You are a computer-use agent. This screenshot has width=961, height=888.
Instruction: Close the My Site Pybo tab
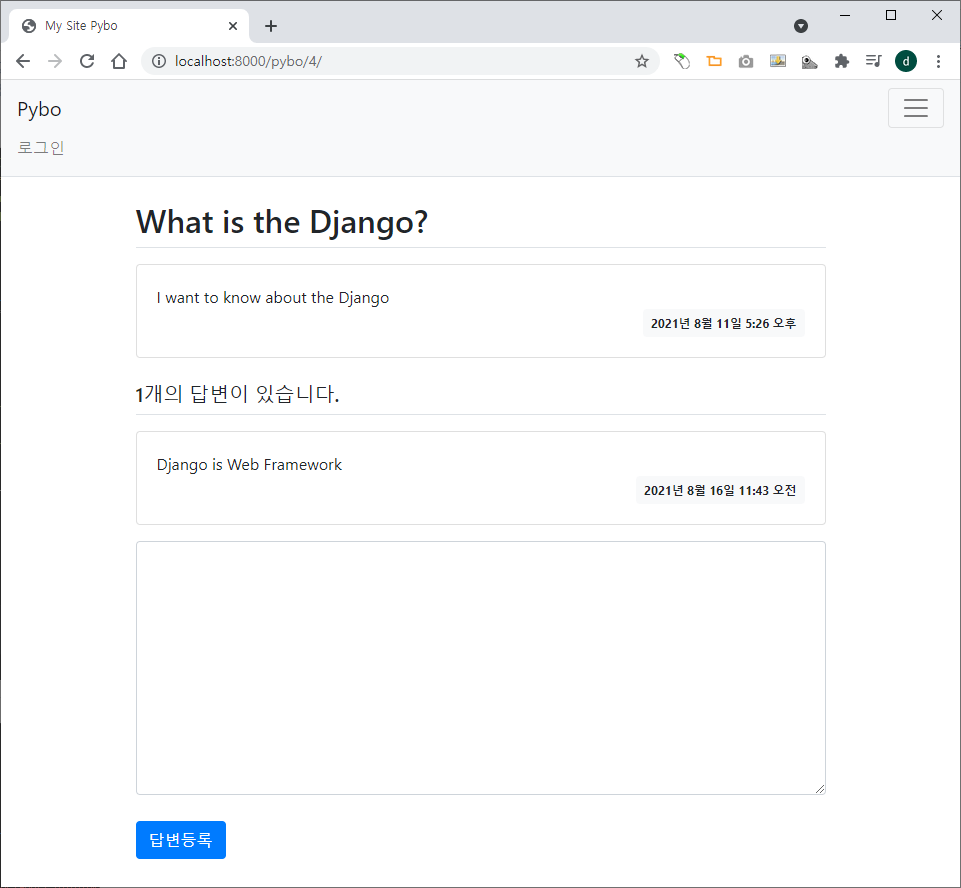[233, 26]
